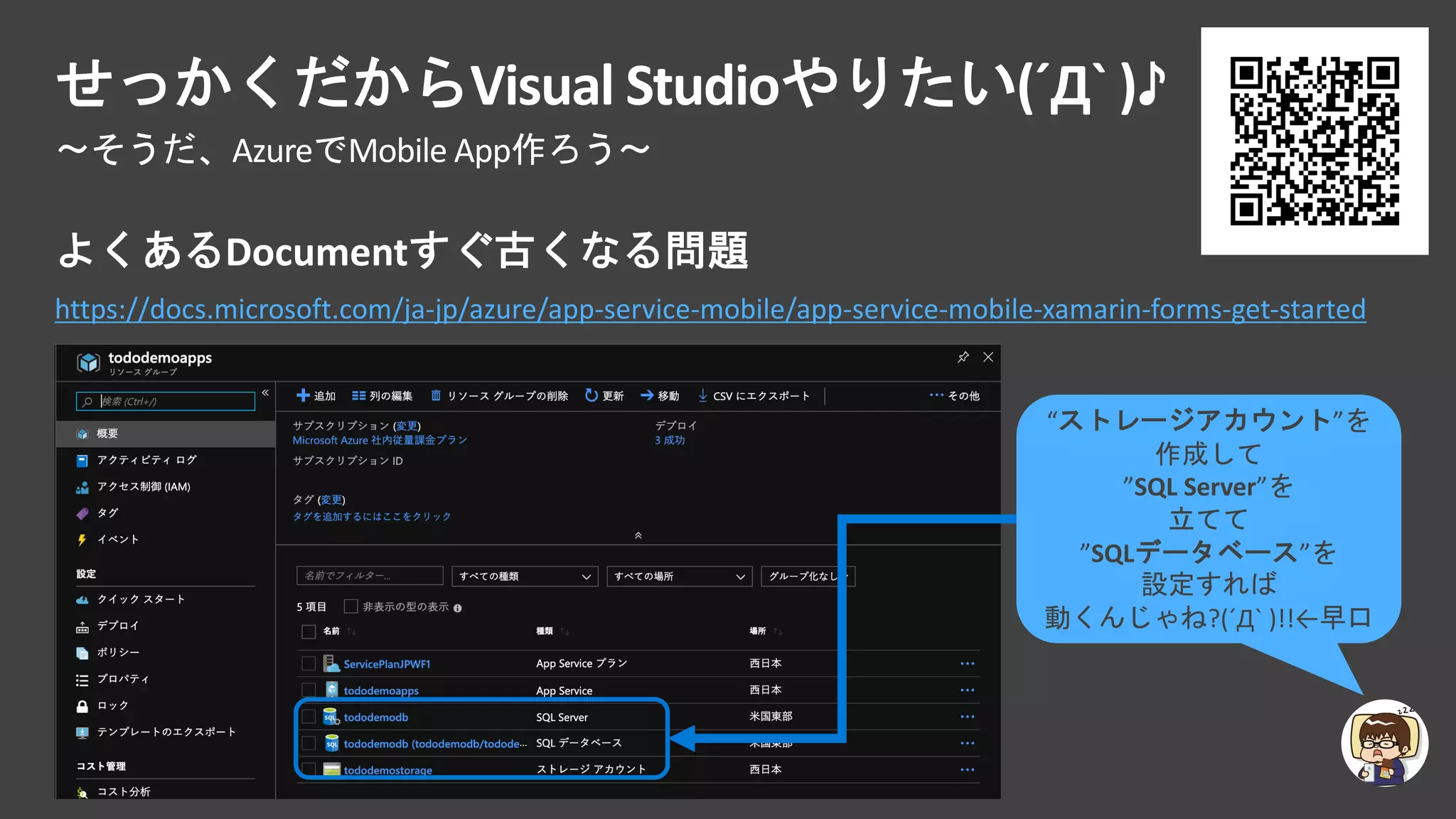Viewport: 1456px width, 819px height.
Task: Click the 移動 move arrow button
Action: coord(660,396)
